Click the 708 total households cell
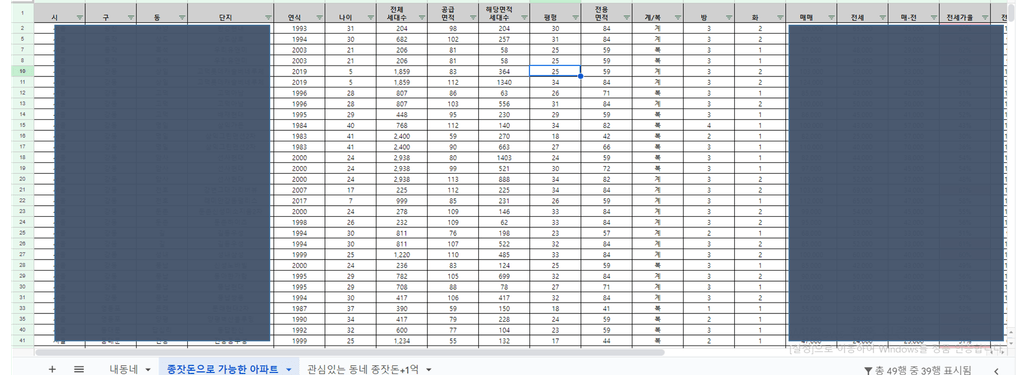Image resolution: width=1016 pixels, height=375 pixels. (401, 287)
